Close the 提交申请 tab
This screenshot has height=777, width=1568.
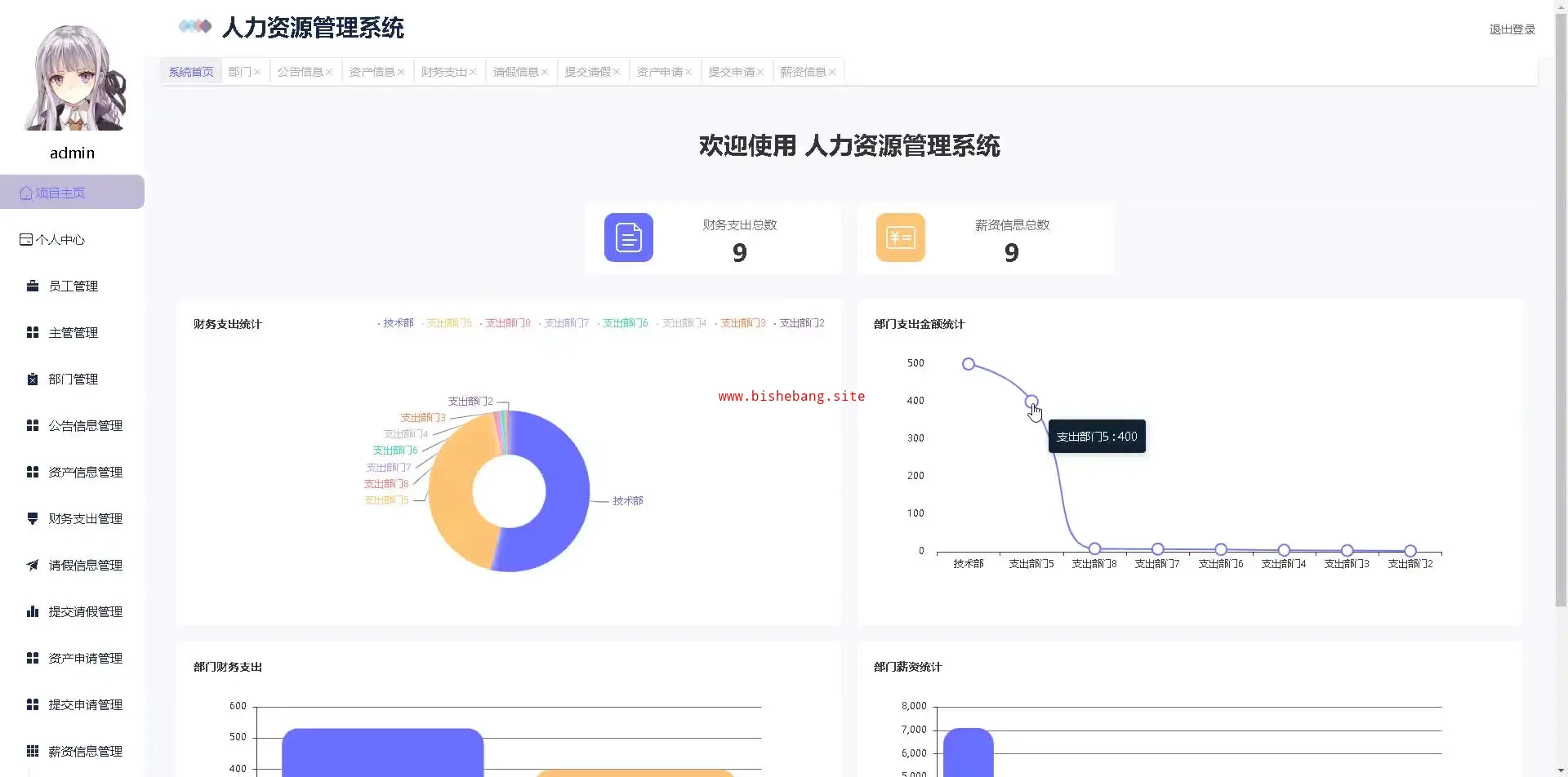(760, 73)
